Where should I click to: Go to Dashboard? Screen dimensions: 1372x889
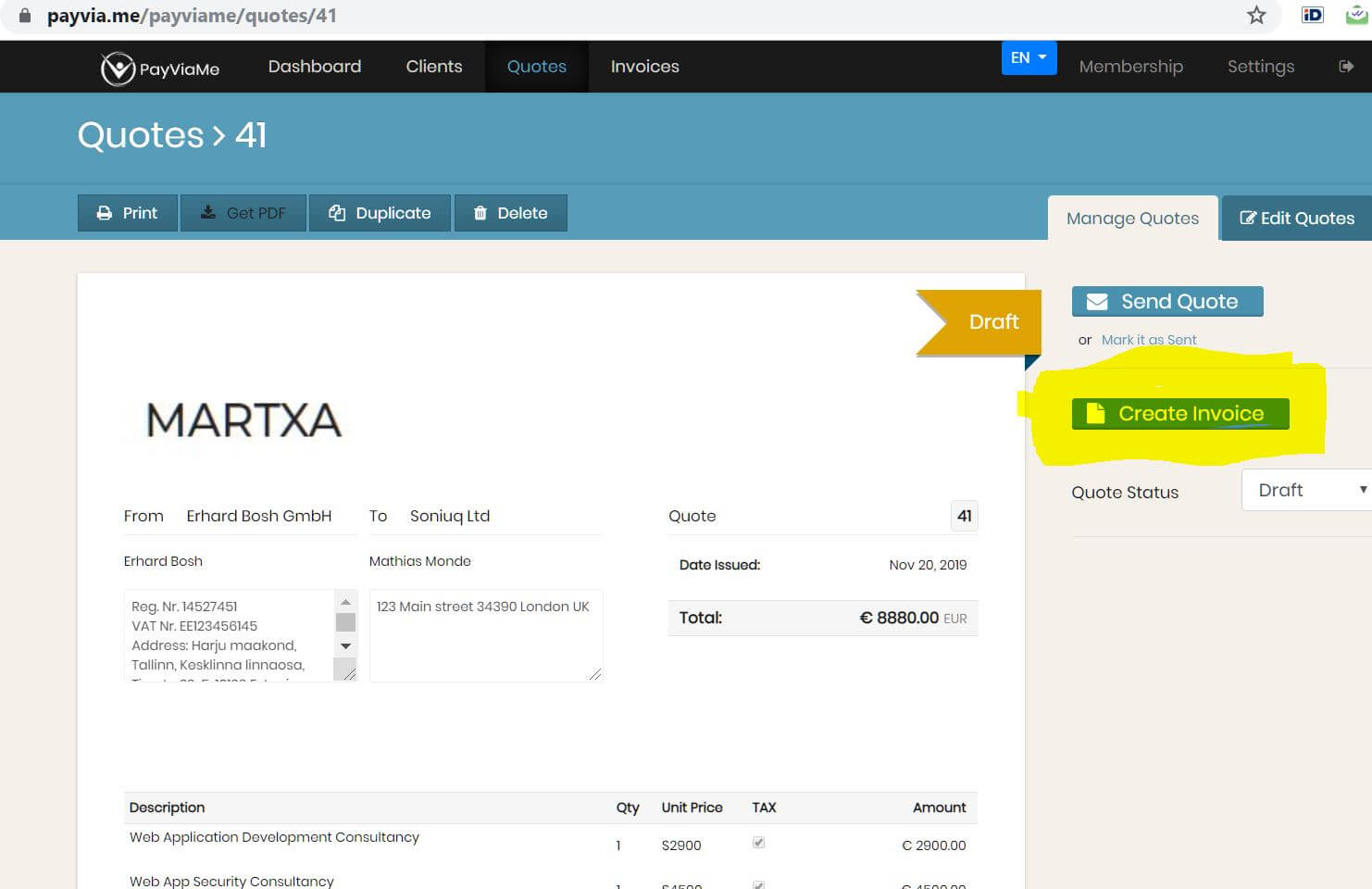[315, 67]
